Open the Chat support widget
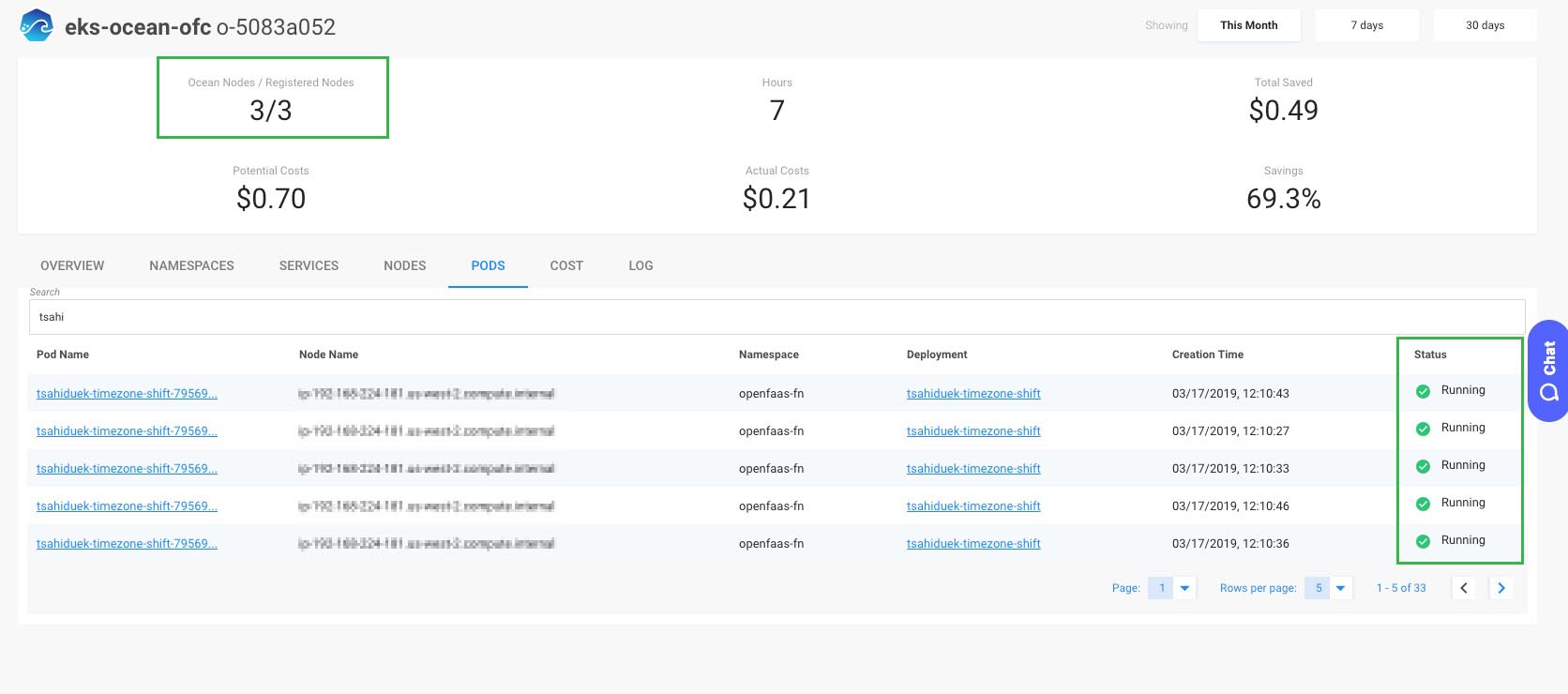The width and height of the screenshot is (1568, 694). coord(1547,370)
